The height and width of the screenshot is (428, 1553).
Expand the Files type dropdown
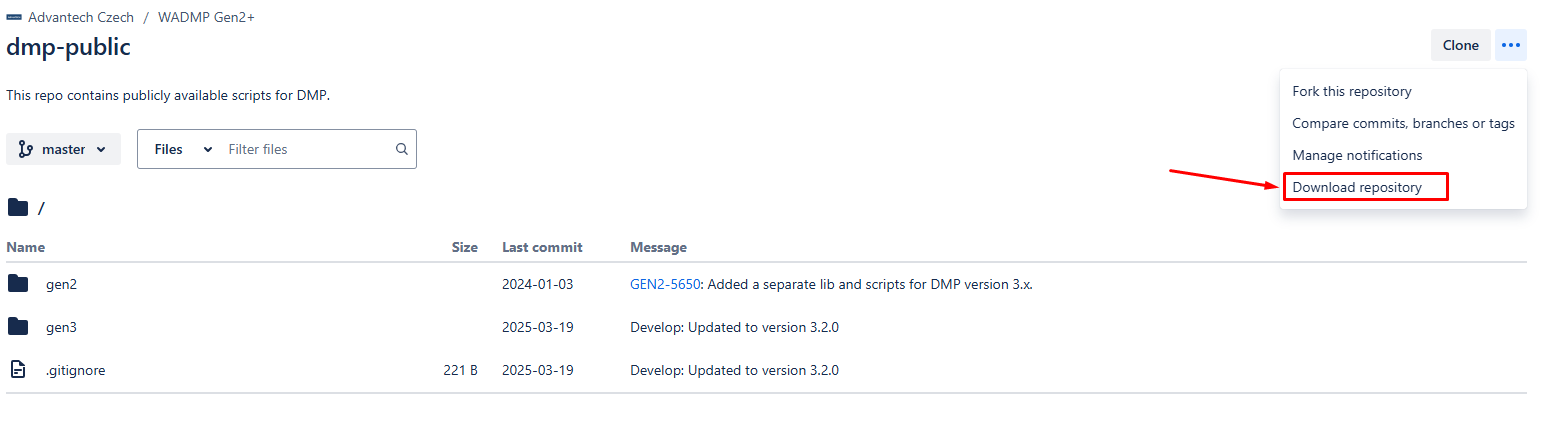[183, 149]
